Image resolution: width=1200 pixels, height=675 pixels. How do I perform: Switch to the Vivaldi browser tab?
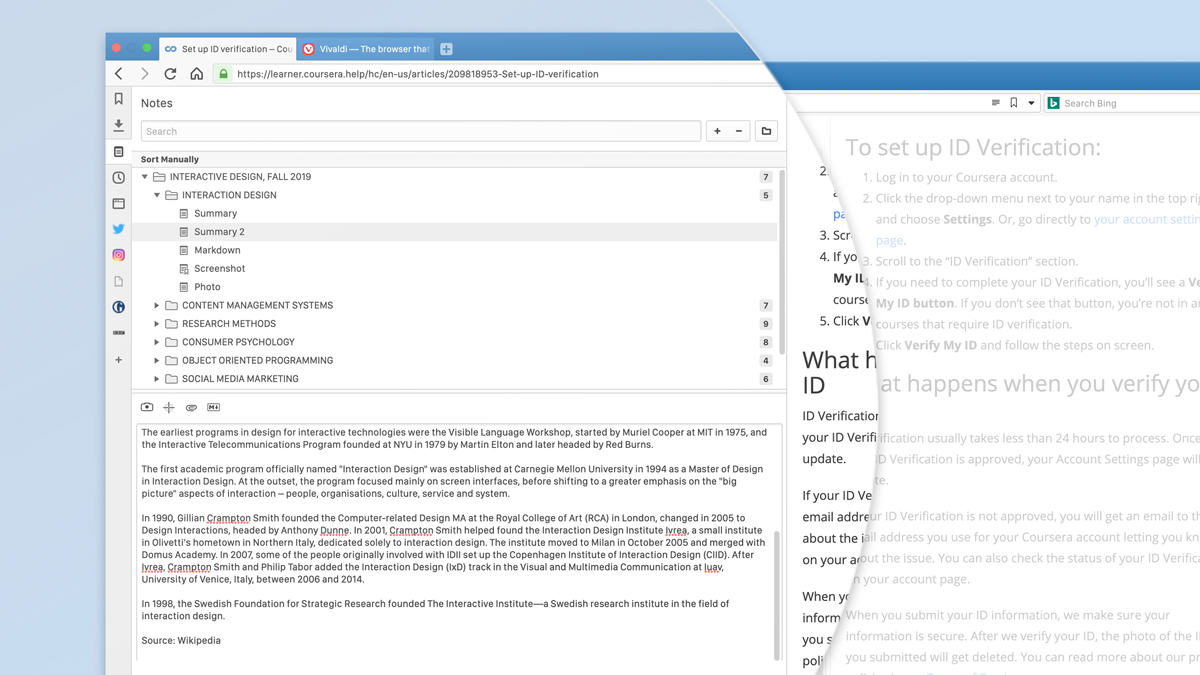[x=366, y=49]
